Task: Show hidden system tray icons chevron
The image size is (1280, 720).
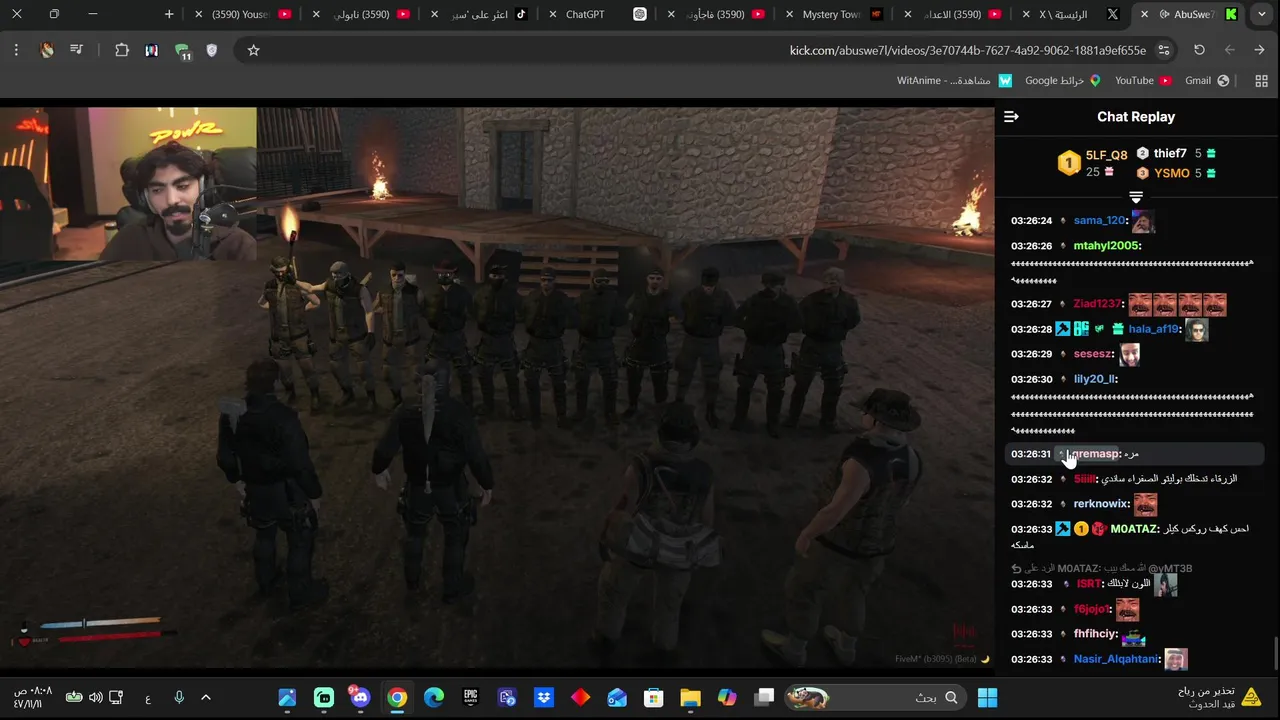Action: click(206, 697)
